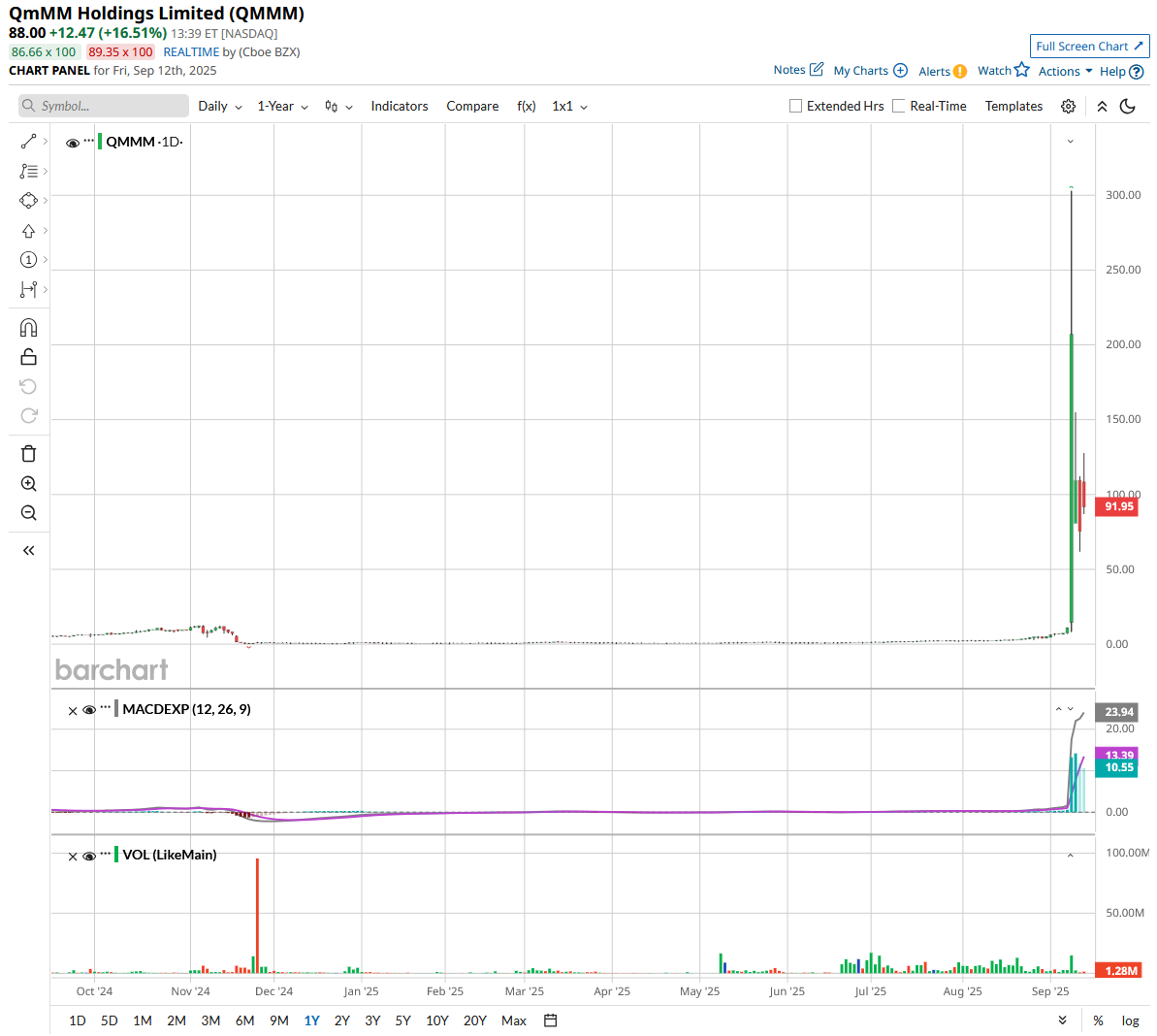
Task: Select the 6M time range
Action: tap(245, 1020)
